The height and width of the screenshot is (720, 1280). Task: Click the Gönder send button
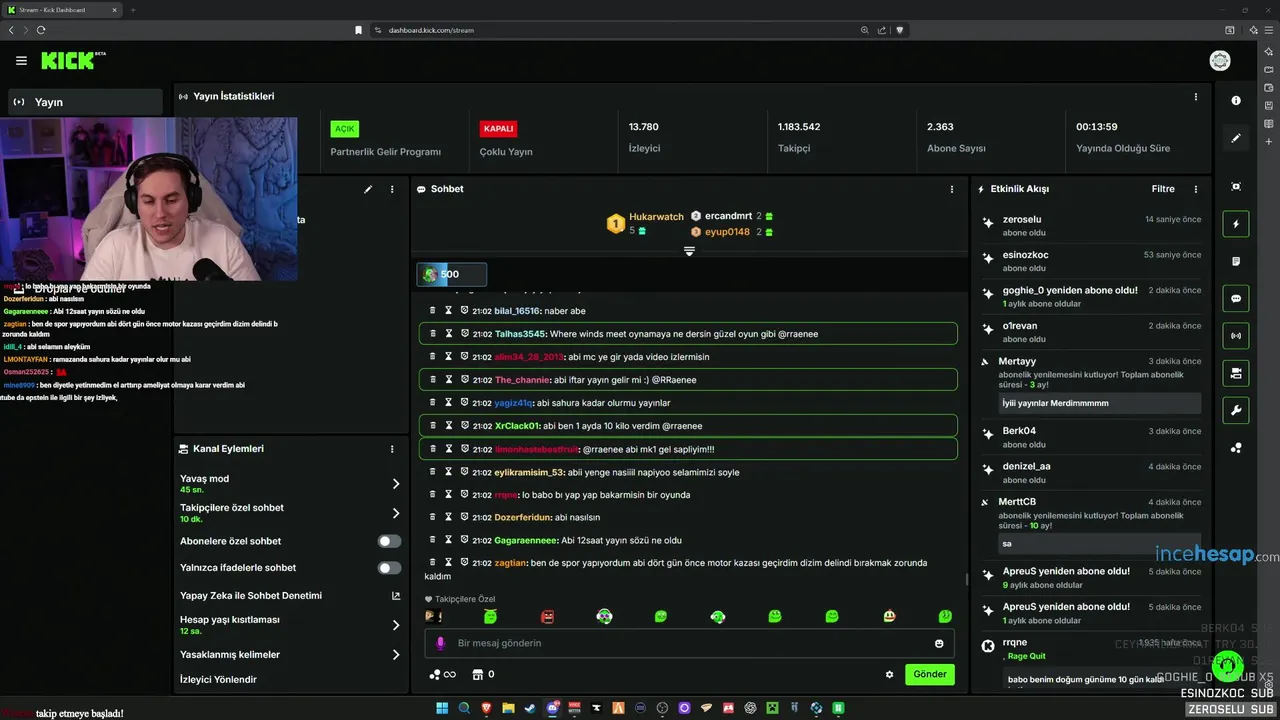(x=930, y=674)
